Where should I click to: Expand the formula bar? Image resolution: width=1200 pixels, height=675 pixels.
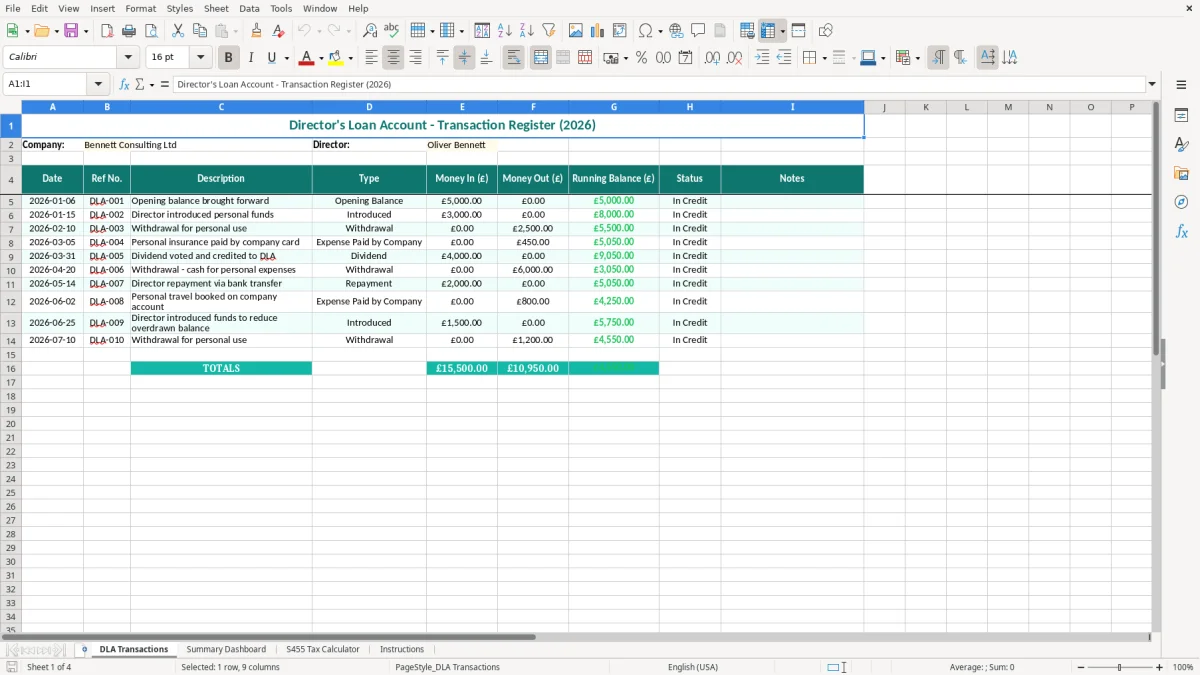[x=1152, y=84]
